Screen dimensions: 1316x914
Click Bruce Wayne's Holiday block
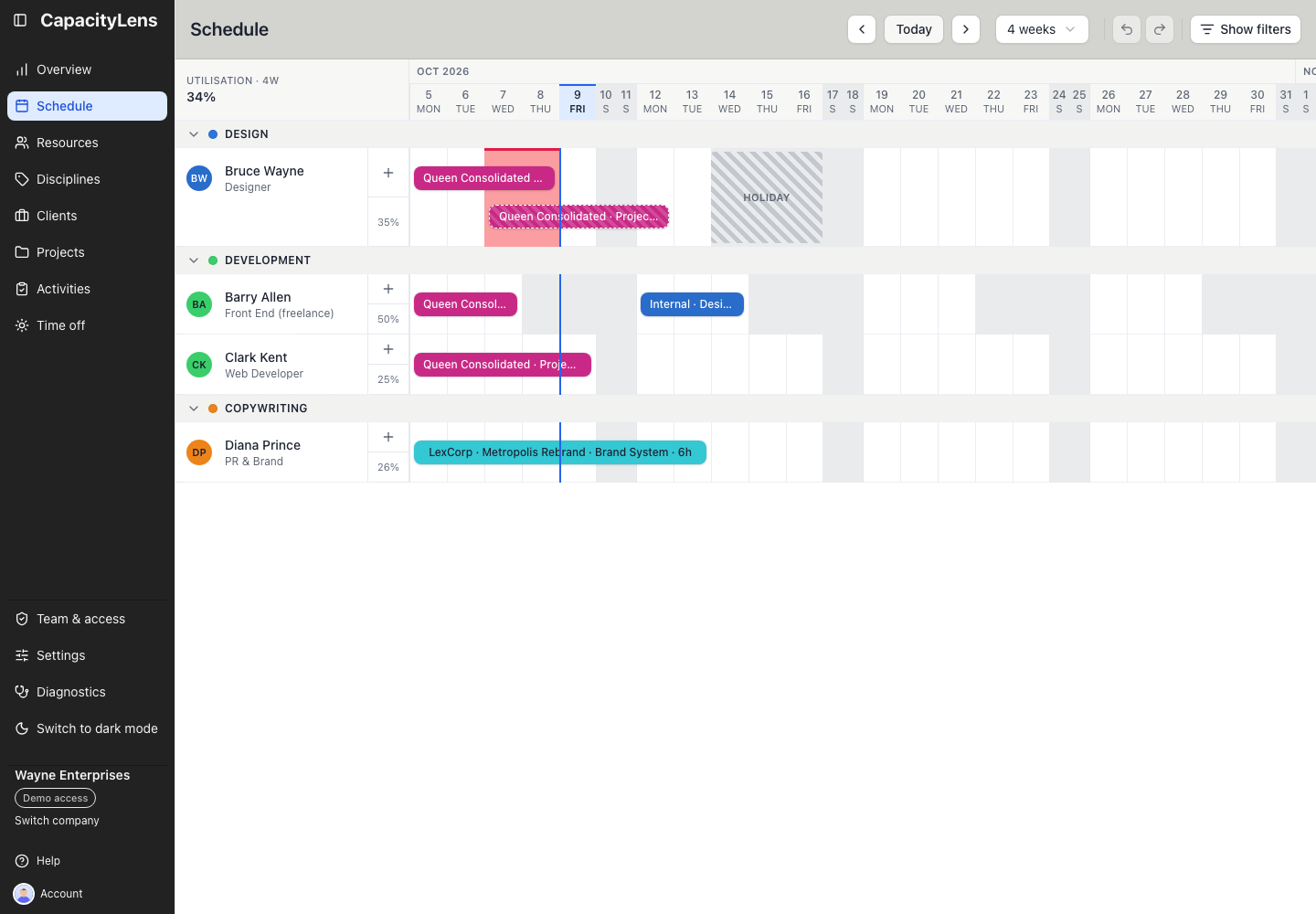[767, 197]
